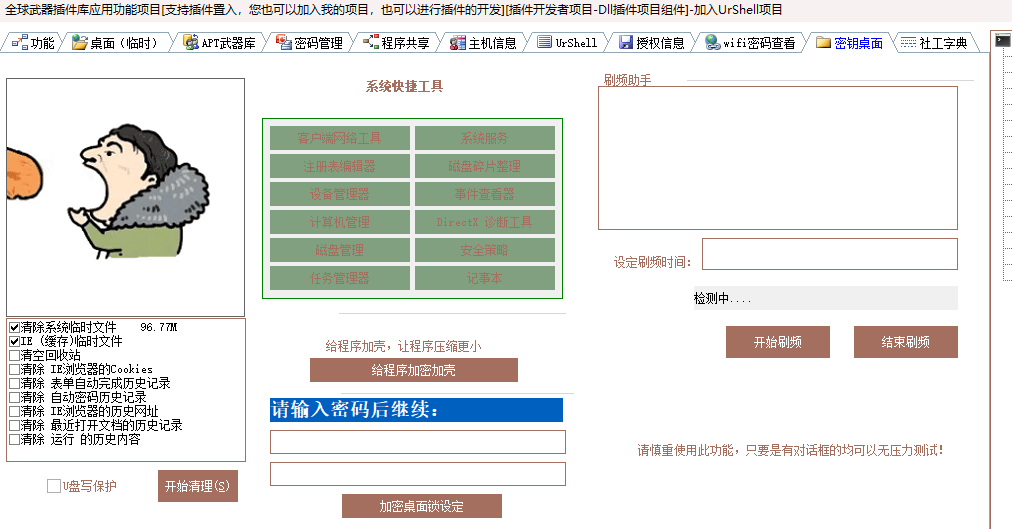Viewport: 1012px width, 529px height.
Task: Open the APT武器库 tab
Action: coord(220,43)
